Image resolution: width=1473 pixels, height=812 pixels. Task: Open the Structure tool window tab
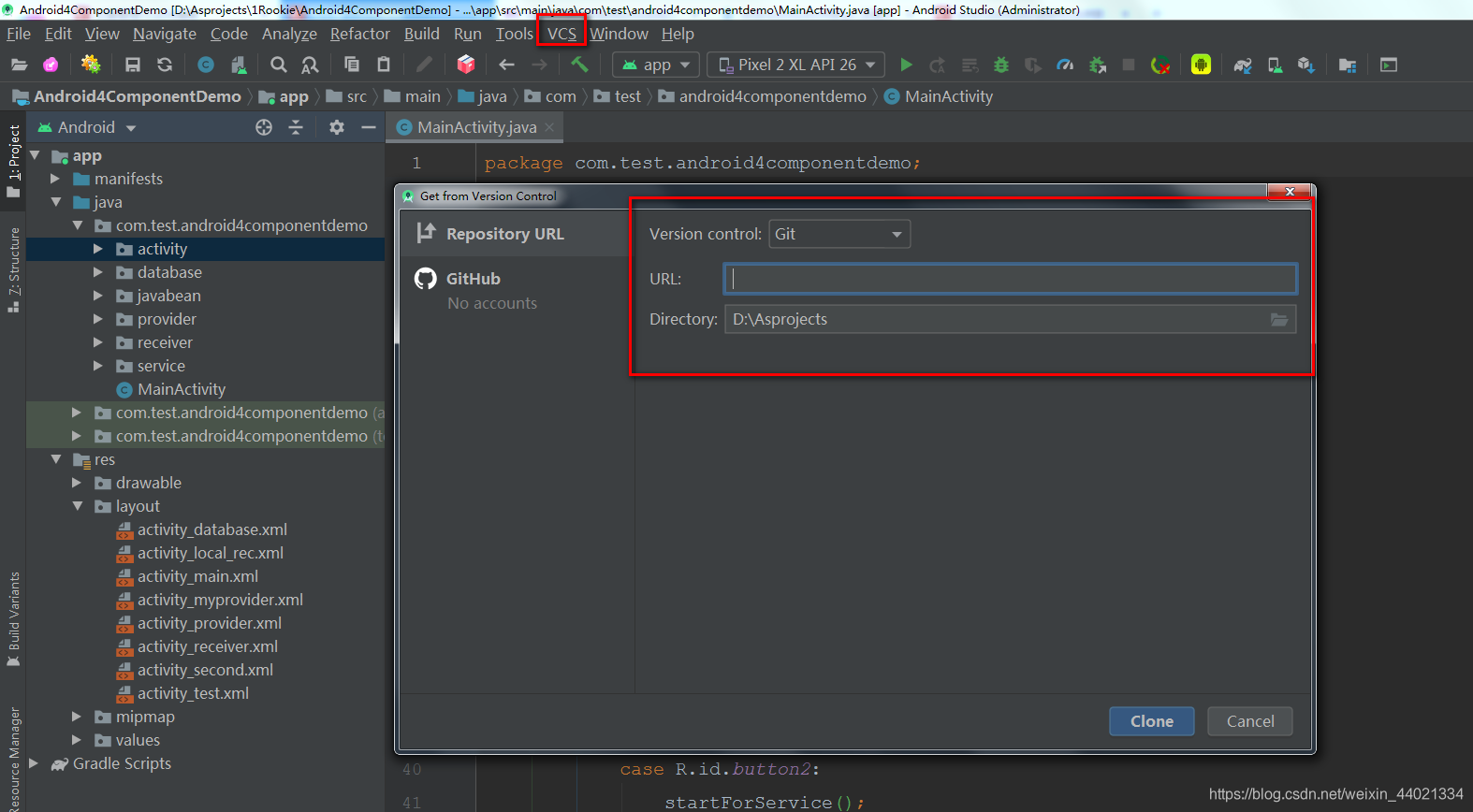click(13, 269)
